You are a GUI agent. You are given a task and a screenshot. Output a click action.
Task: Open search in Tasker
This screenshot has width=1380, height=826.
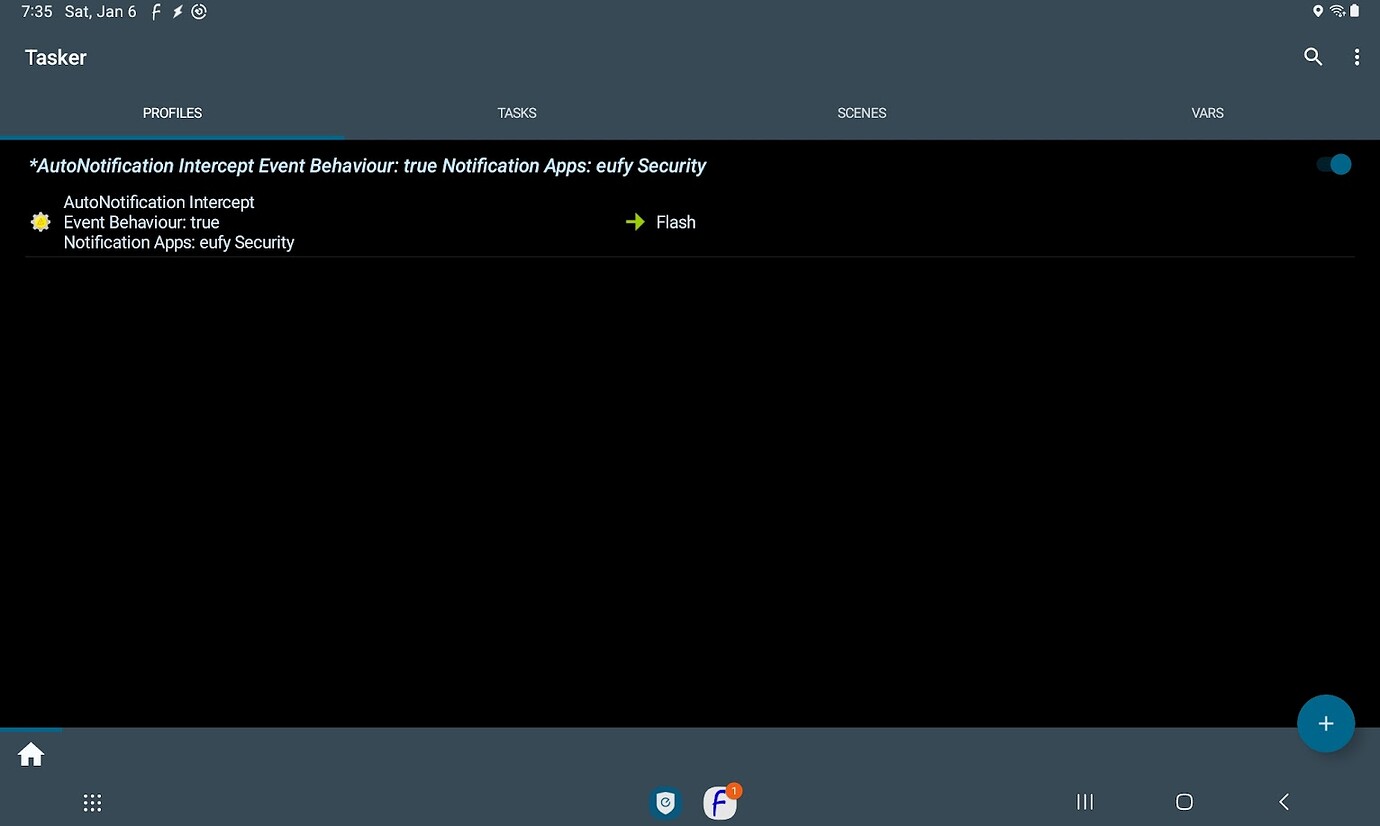click(x=1312, y=57)
